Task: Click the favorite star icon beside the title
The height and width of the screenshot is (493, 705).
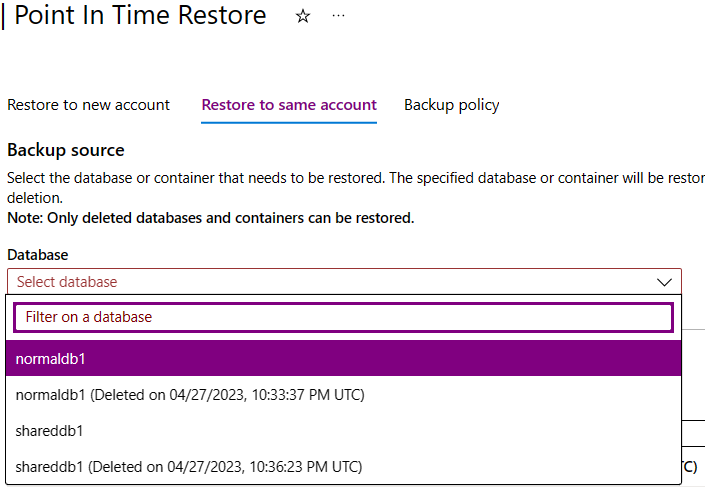Action: (303, 17)
